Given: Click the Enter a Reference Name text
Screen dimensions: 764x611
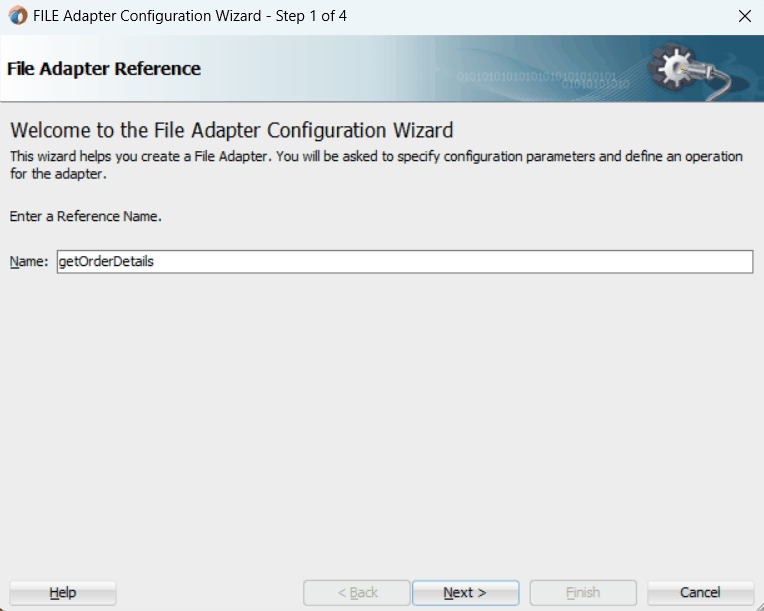Looking at the screenshot, I should (86, 216).
